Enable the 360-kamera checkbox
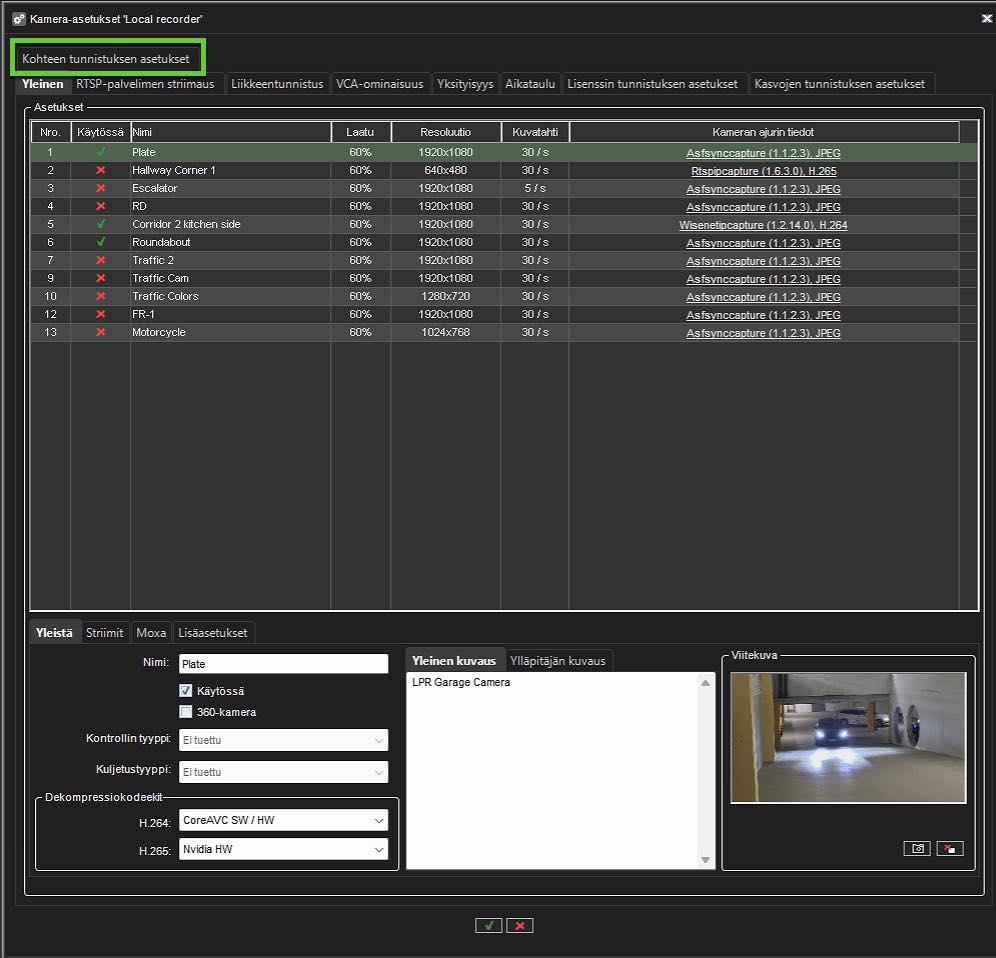 click(185, 712)
